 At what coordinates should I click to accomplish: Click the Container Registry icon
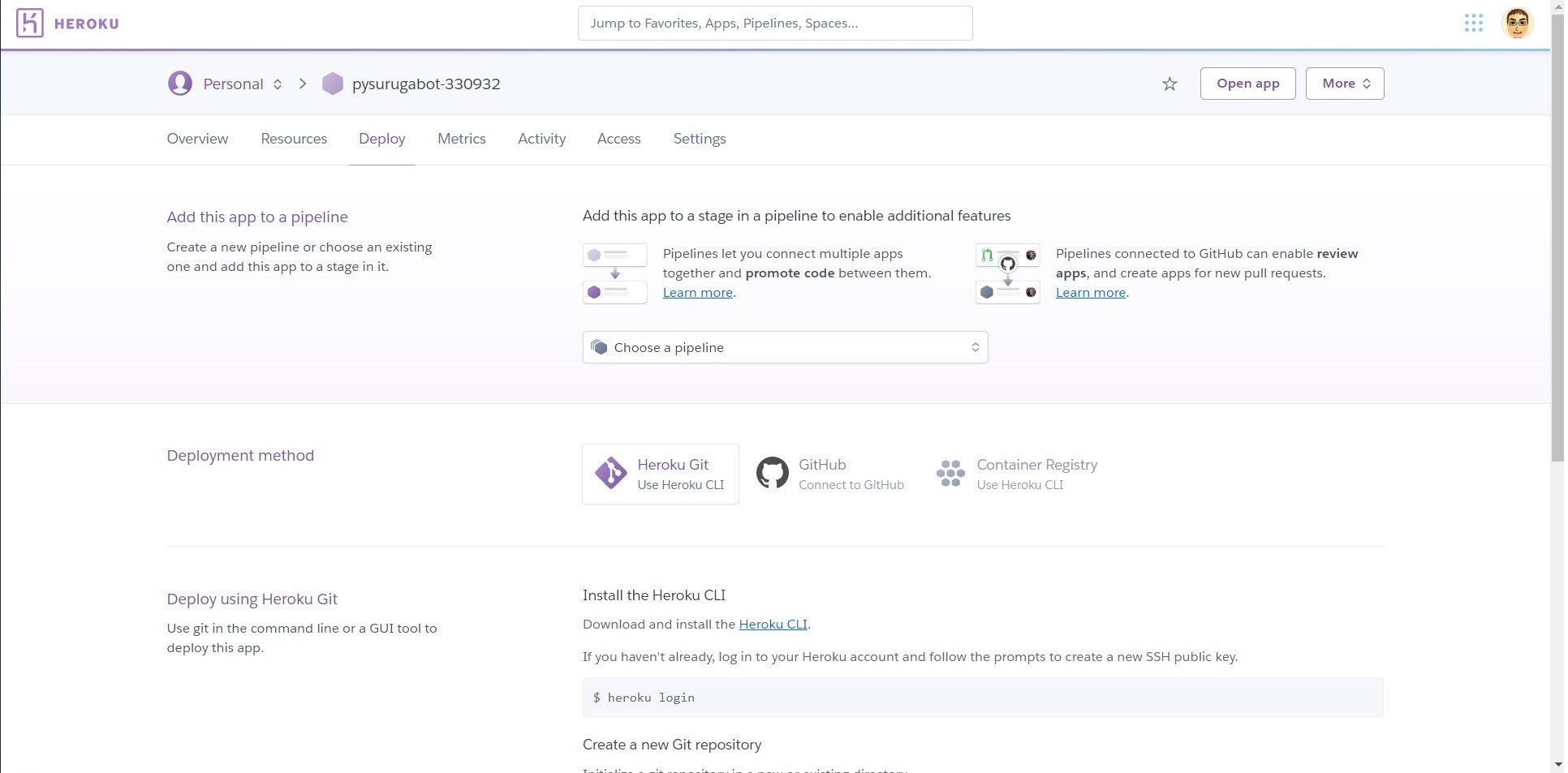tap(950, 473)
